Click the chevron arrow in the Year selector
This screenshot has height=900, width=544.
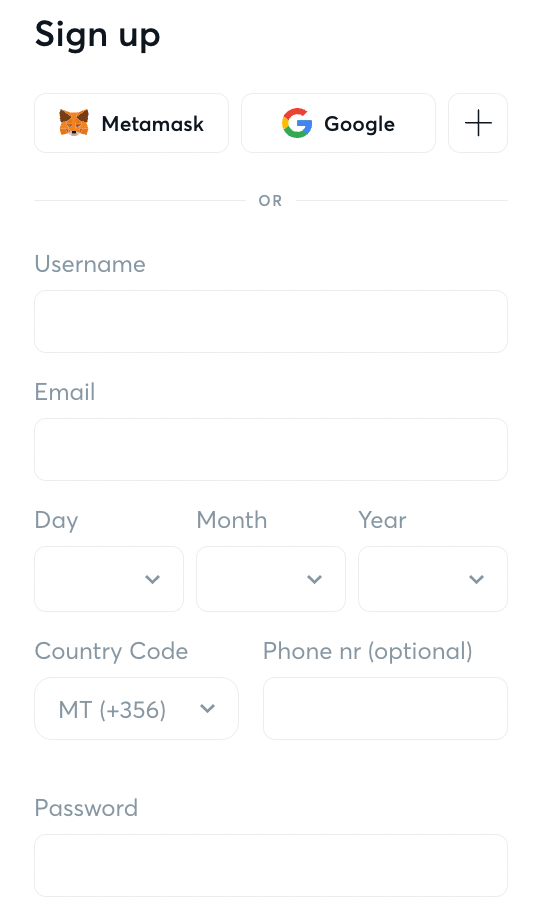pyautogui.click(x=476, y=579)
